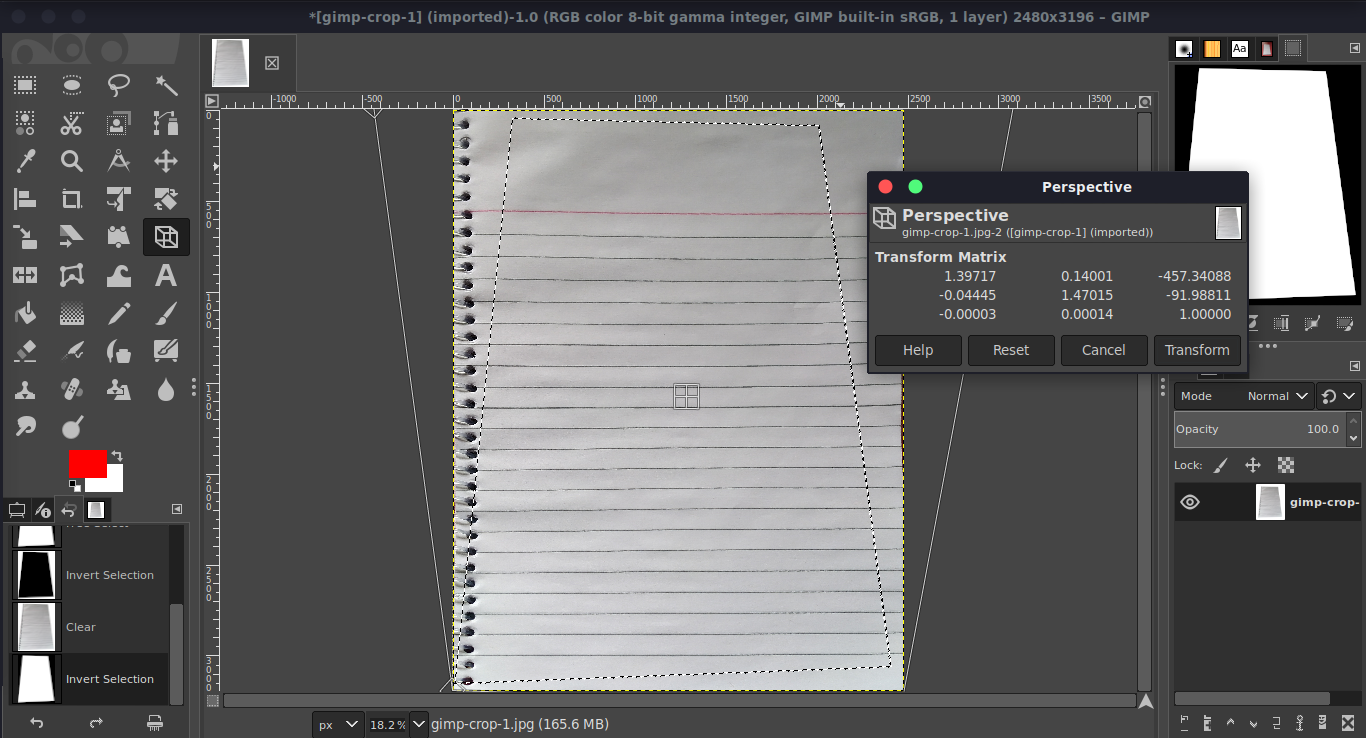Open the px unit dropdown

coord(338,724)
